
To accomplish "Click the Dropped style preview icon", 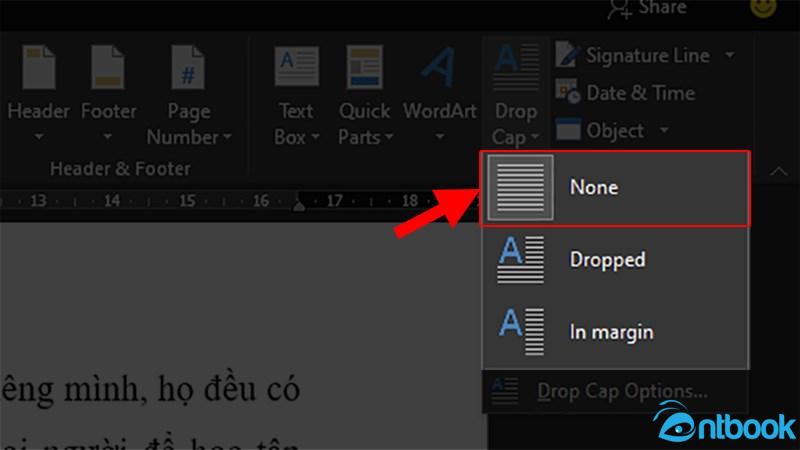I will click(x=520, y=259).
